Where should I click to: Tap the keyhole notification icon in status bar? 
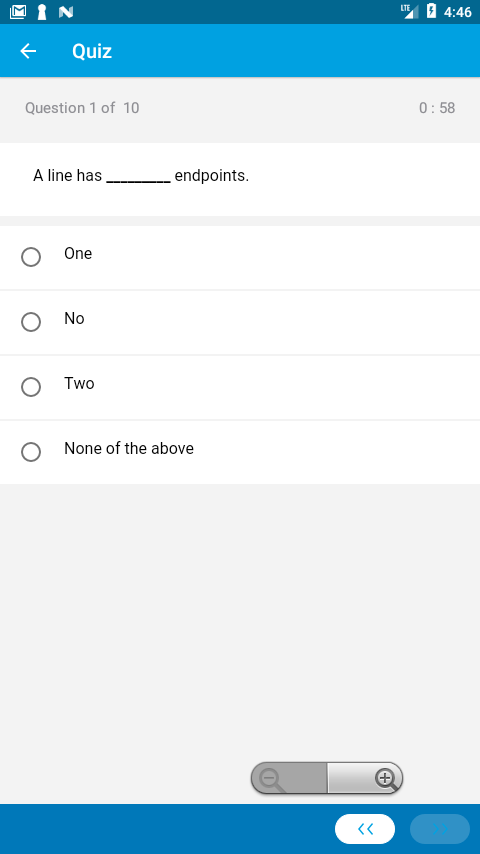click(x=42, y=11)
